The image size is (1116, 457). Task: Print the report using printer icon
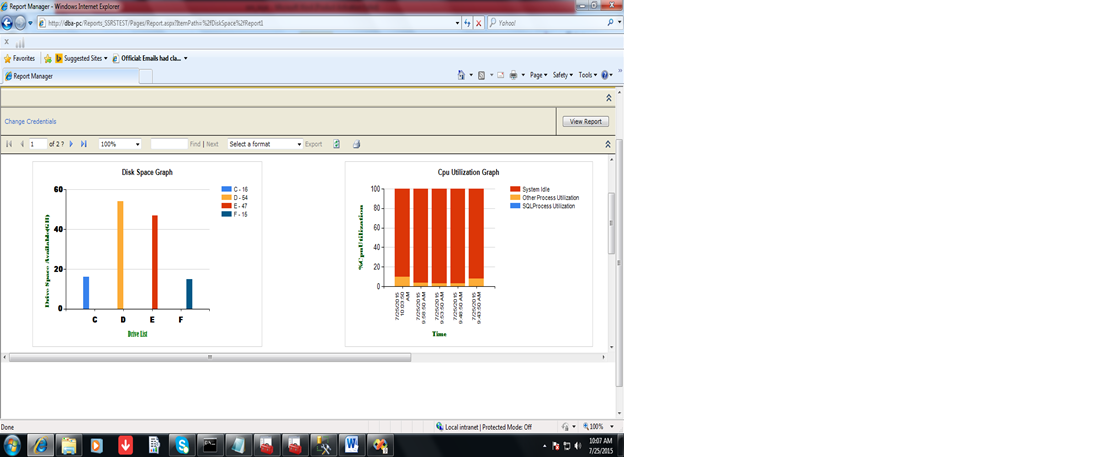pos(356,144)
